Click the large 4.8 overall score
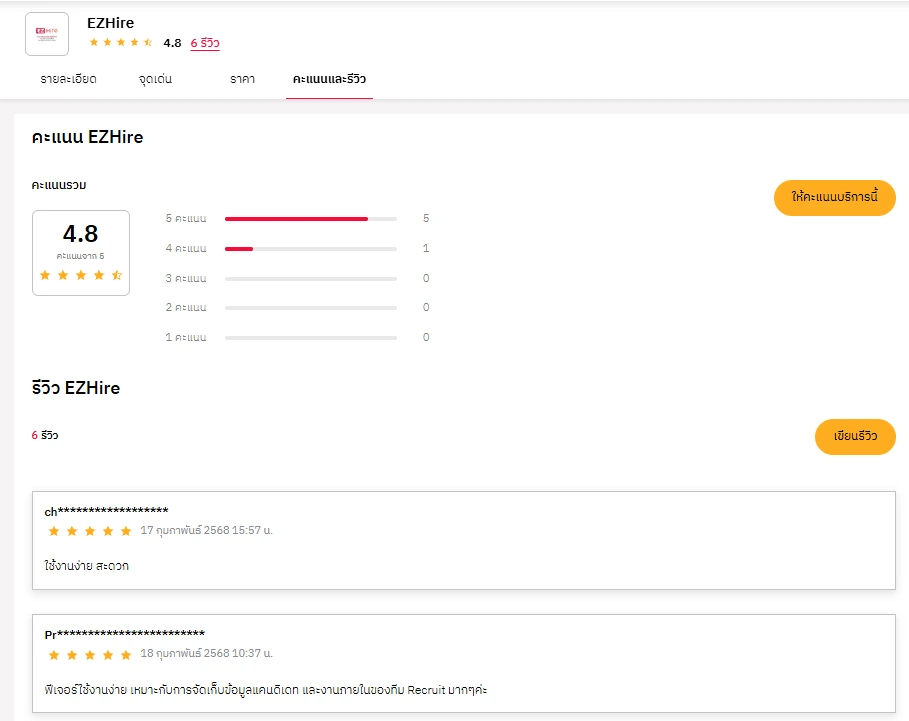Image resolution: width=909 pixels, height=721 pixels. (x=81, y=234)
